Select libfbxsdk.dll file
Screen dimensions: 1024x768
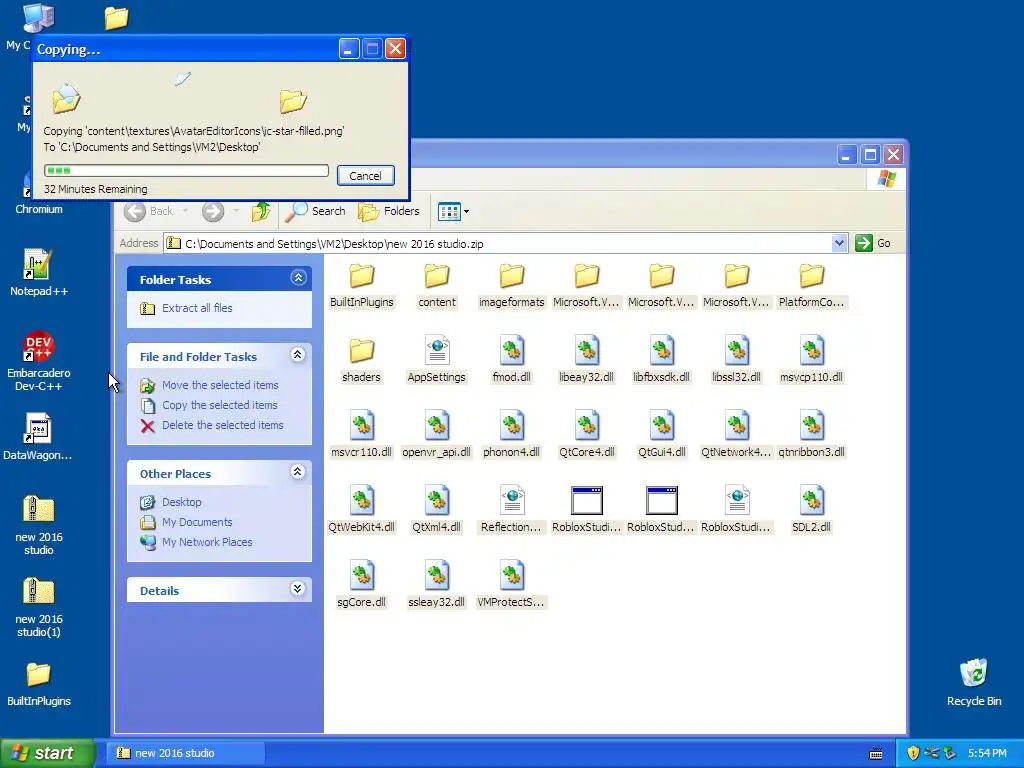click(662, 360)
